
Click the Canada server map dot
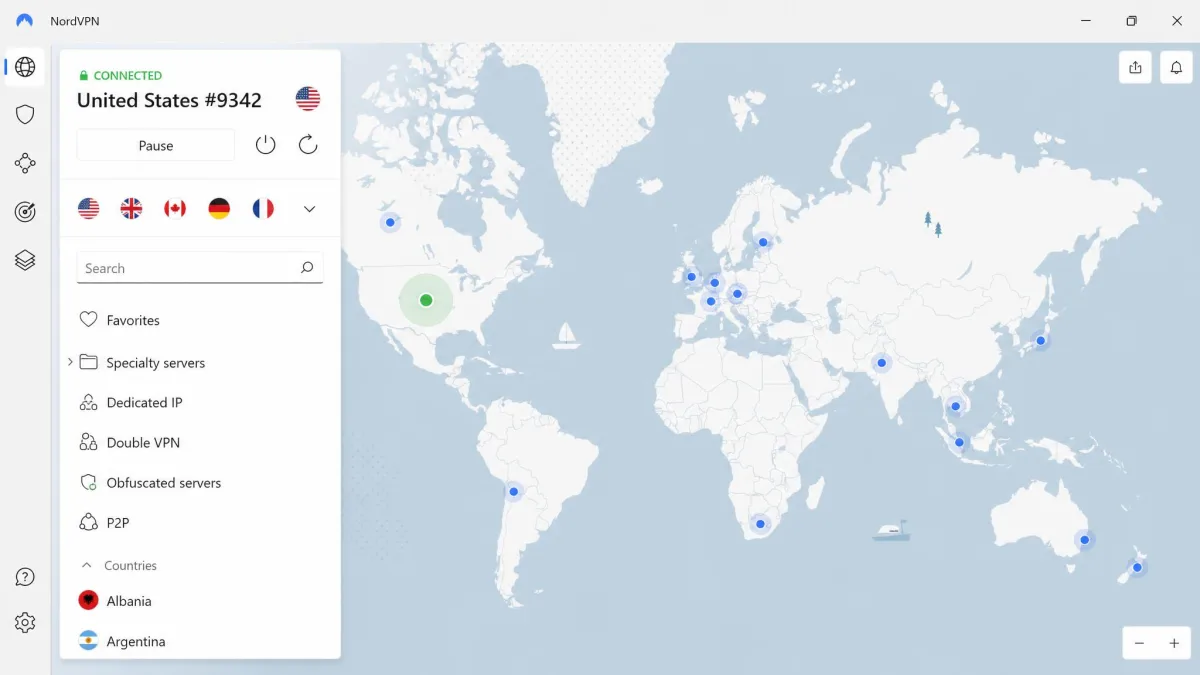point(390,222)
